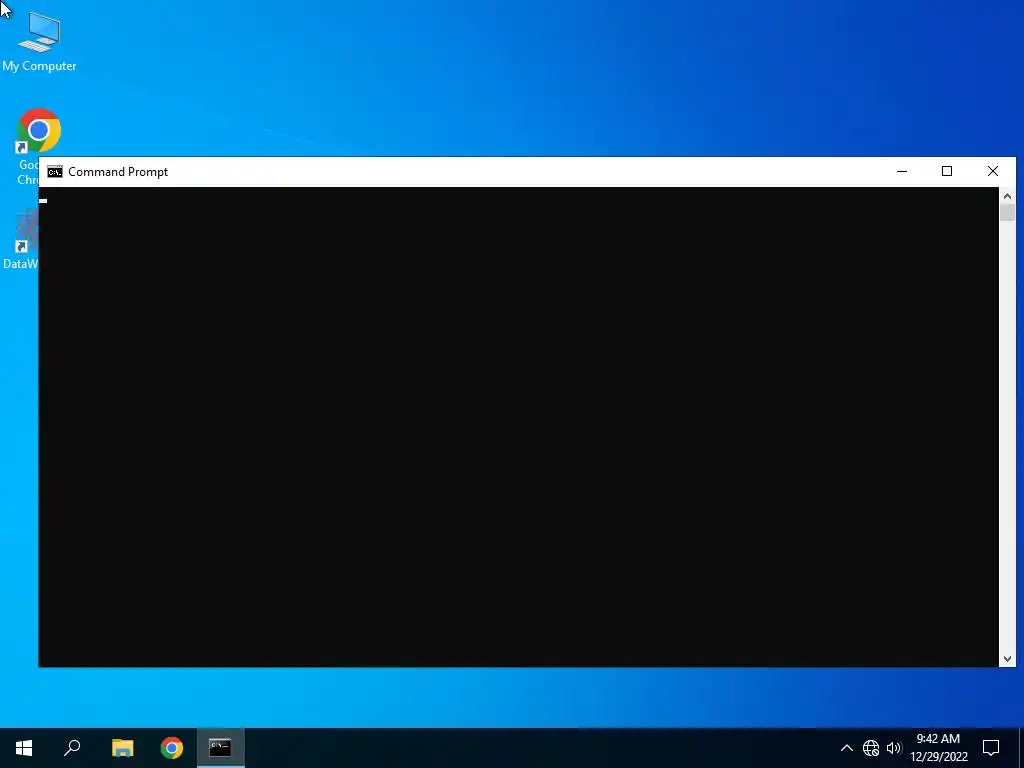This screenshot has width=1024, height=768.
Task: Click the Command Prompt scrollbar thumb
Action: click(x=1007, y=213)
